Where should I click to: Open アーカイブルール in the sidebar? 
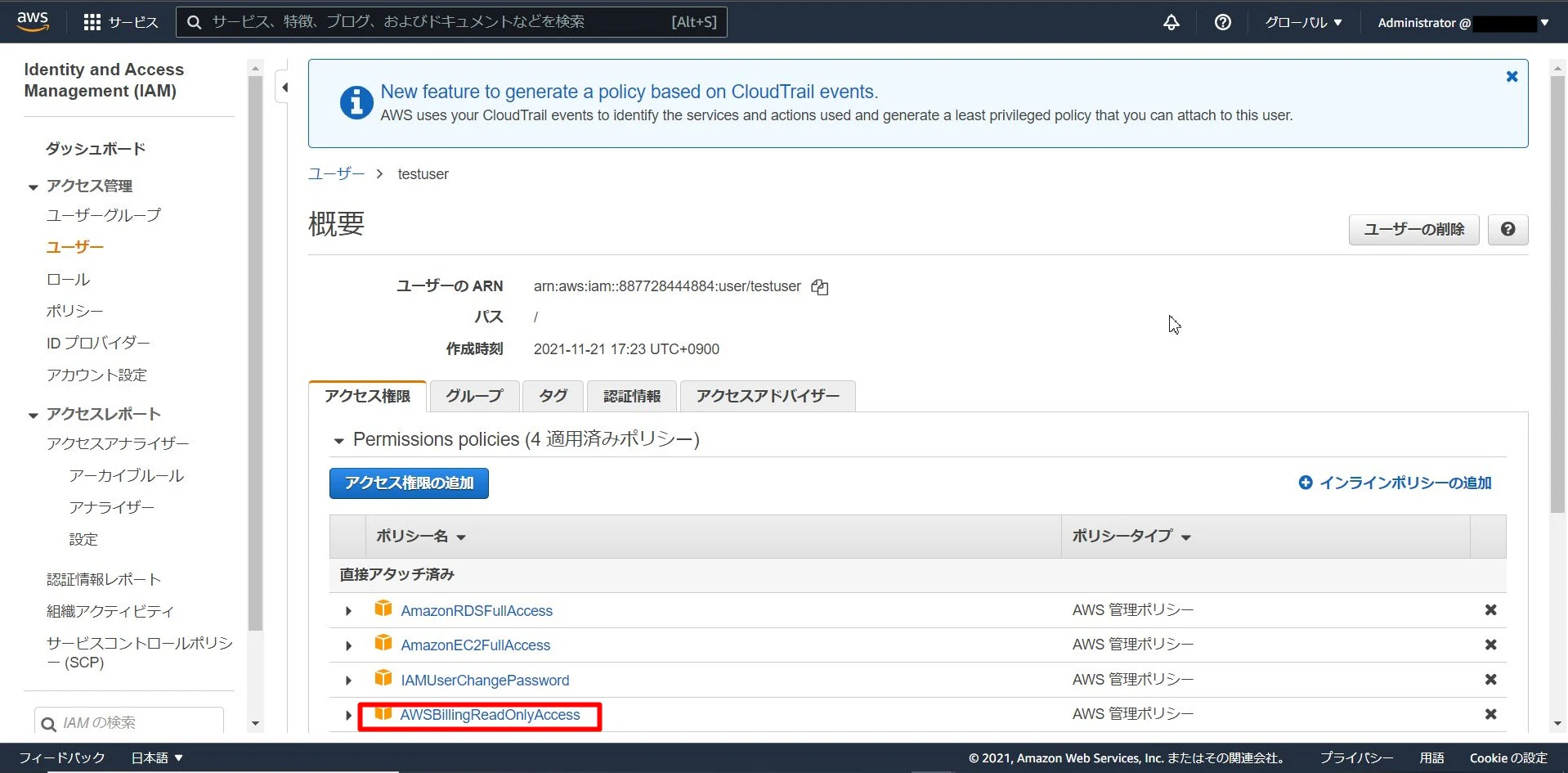[127, 475]
